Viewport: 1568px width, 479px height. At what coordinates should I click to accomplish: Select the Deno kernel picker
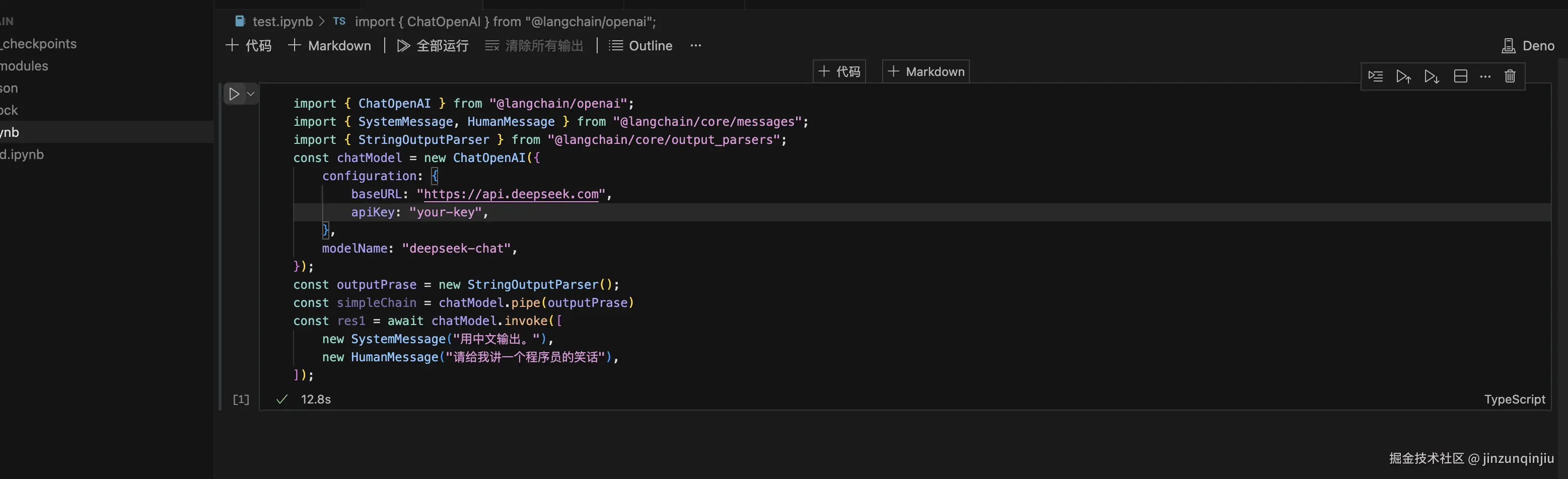tap(1528, 46)
